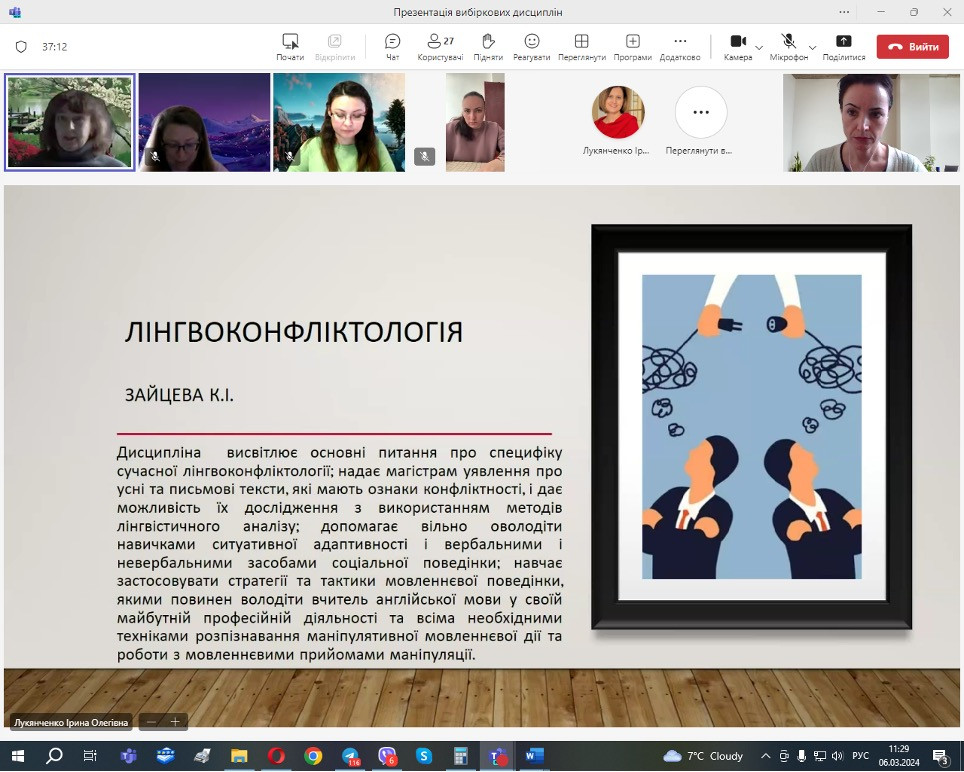Select Лукянченко Ір... participant avatar
The height and width of the screenshot is (772, 964).
[x=616, y=112]
